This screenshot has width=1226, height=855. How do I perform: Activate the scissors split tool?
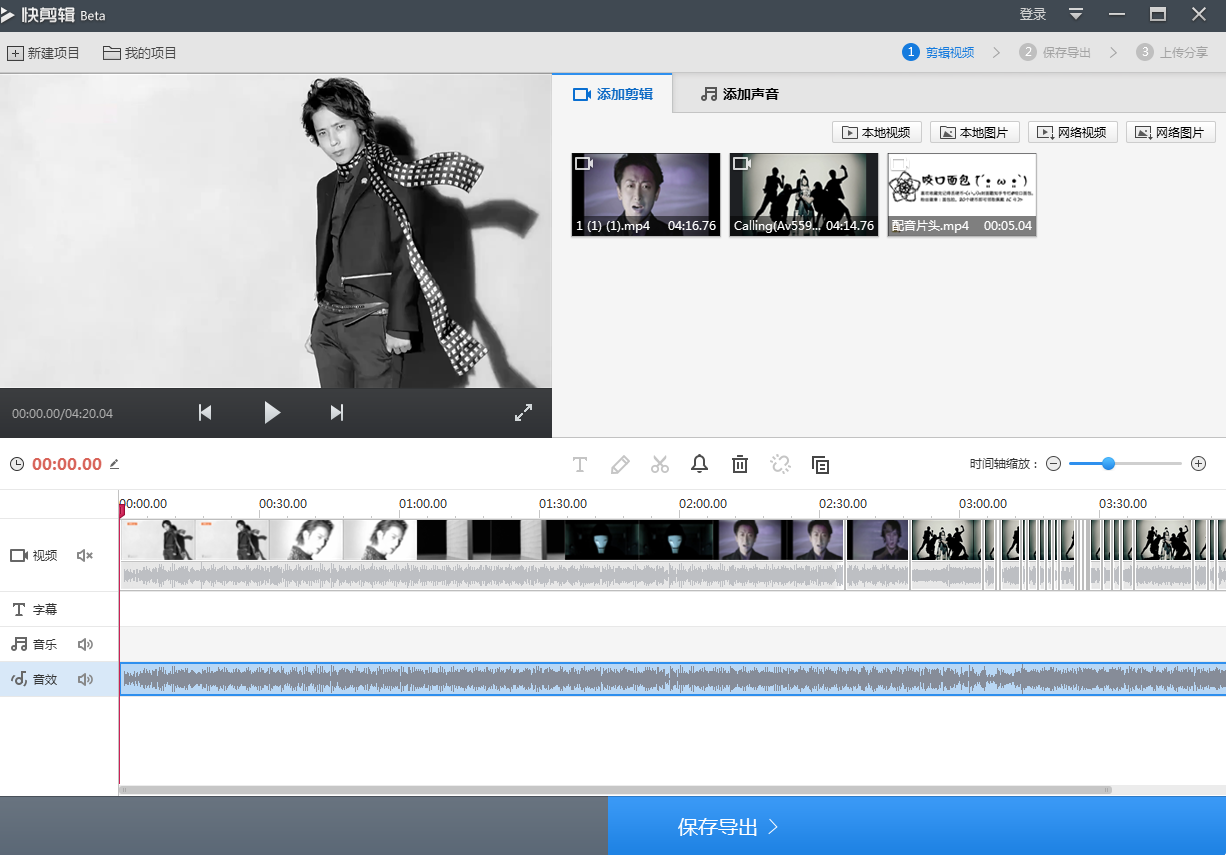[x=660, y=464]
